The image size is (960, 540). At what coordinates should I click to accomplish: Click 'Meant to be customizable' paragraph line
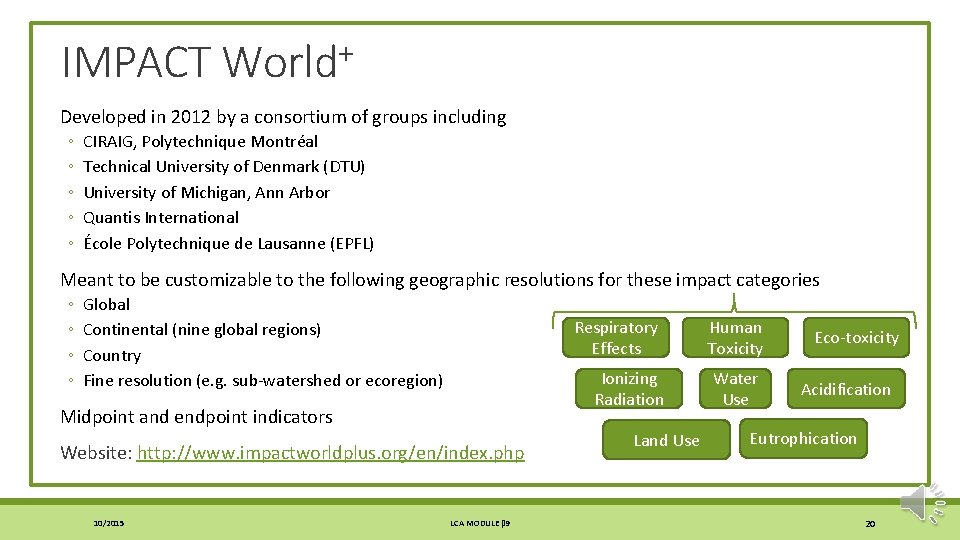coord(440,280)
